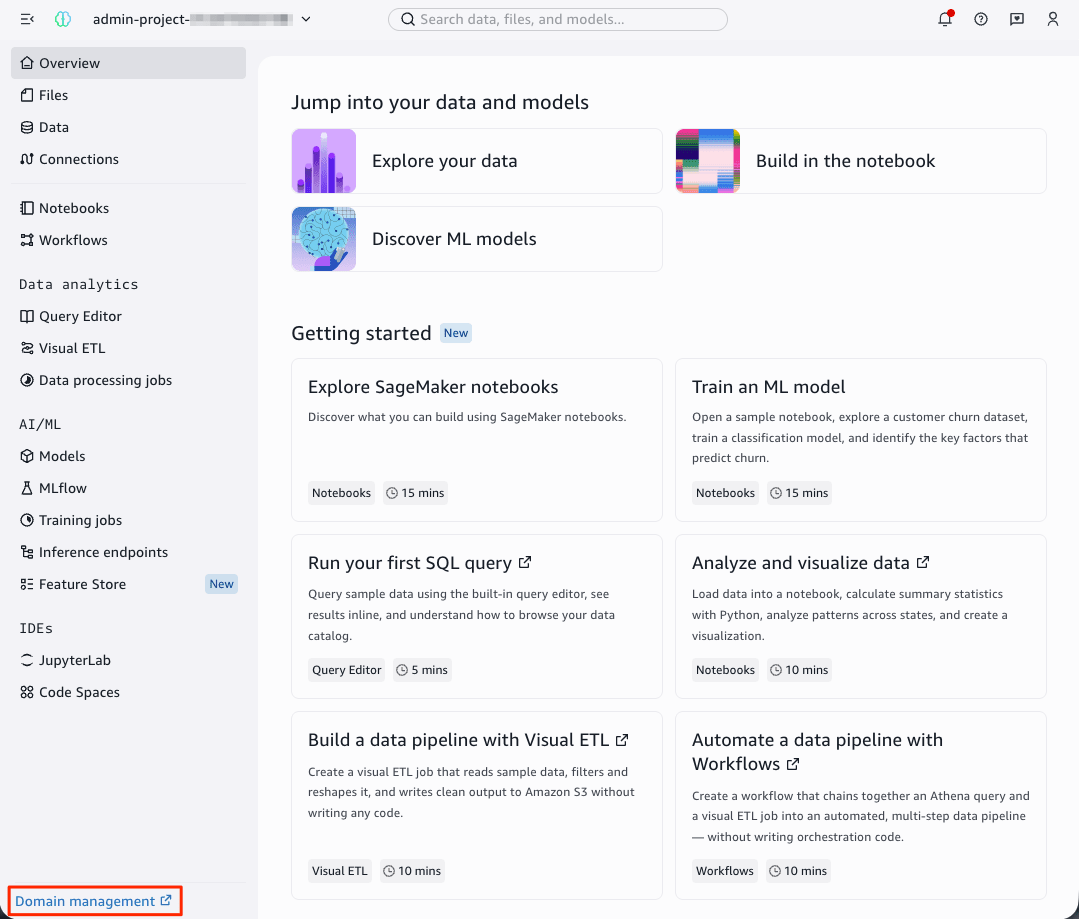This screenshot has height=919, width=1079.
Task: Click the MLflow flask icon
Action: tap(27, 488)
